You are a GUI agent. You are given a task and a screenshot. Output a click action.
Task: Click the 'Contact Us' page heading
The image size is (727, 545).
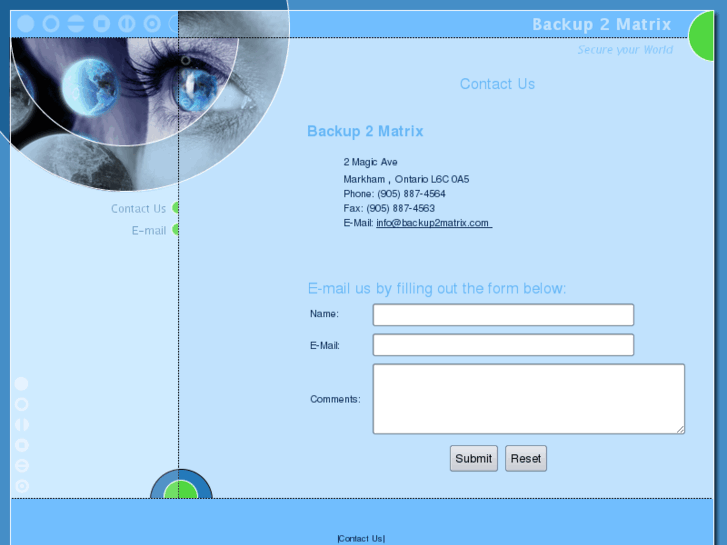(x=497, y=84)
